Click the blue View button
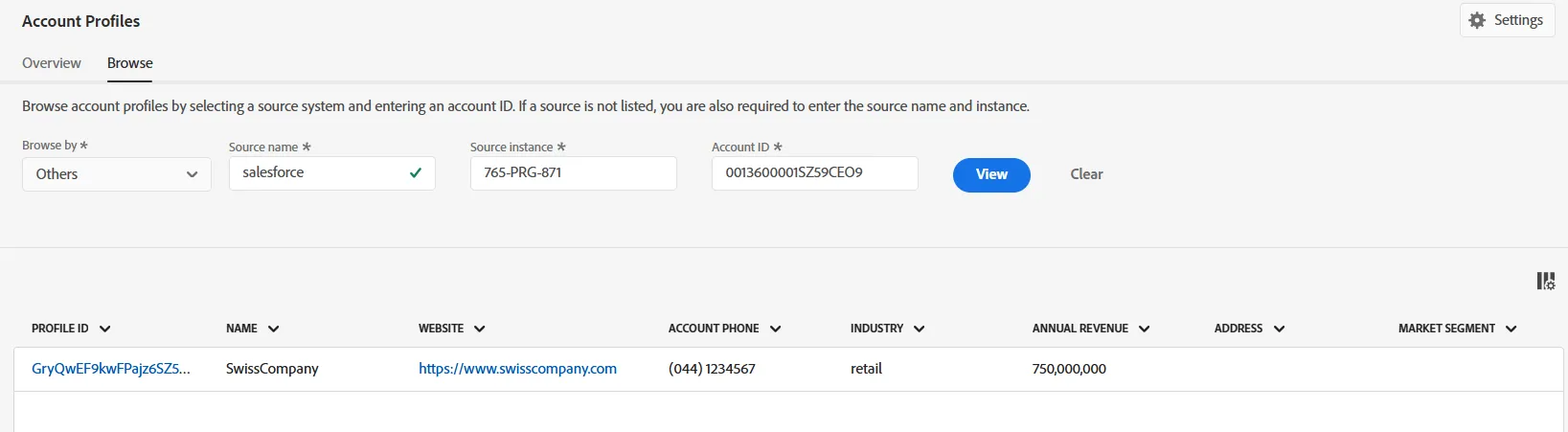Screen dimensions: 1568x432 pyautogui.click(x=991, y=174)
